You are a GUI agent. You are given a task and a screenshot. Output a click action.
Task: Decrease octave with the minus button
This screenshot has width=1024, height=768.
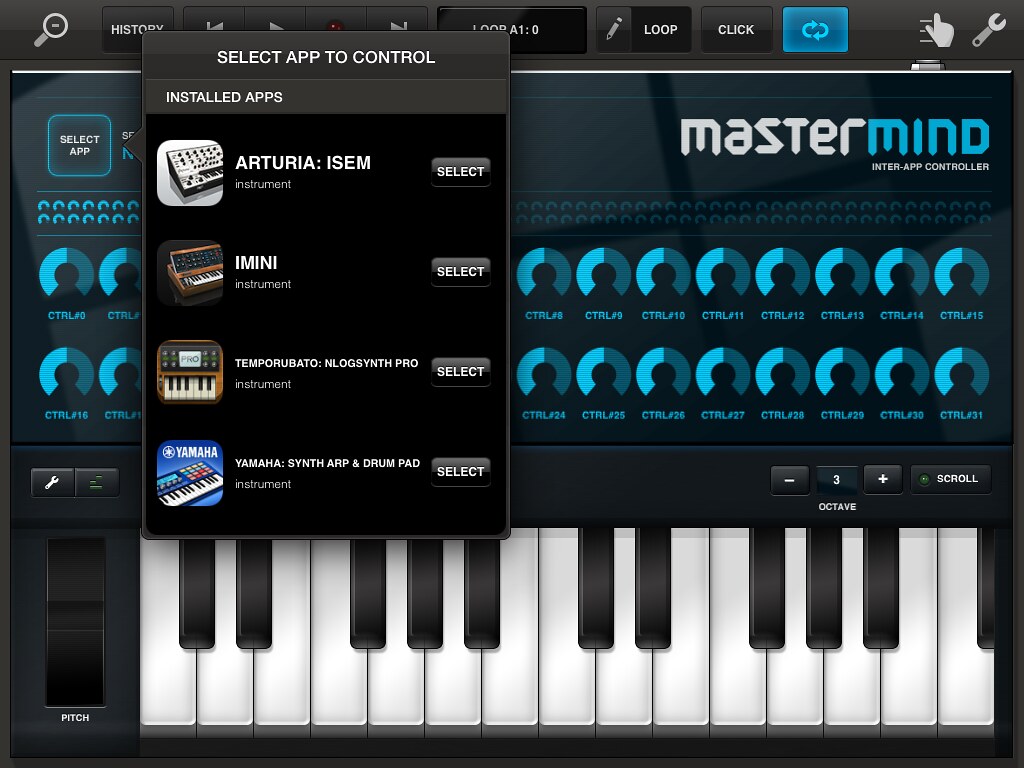790,480
